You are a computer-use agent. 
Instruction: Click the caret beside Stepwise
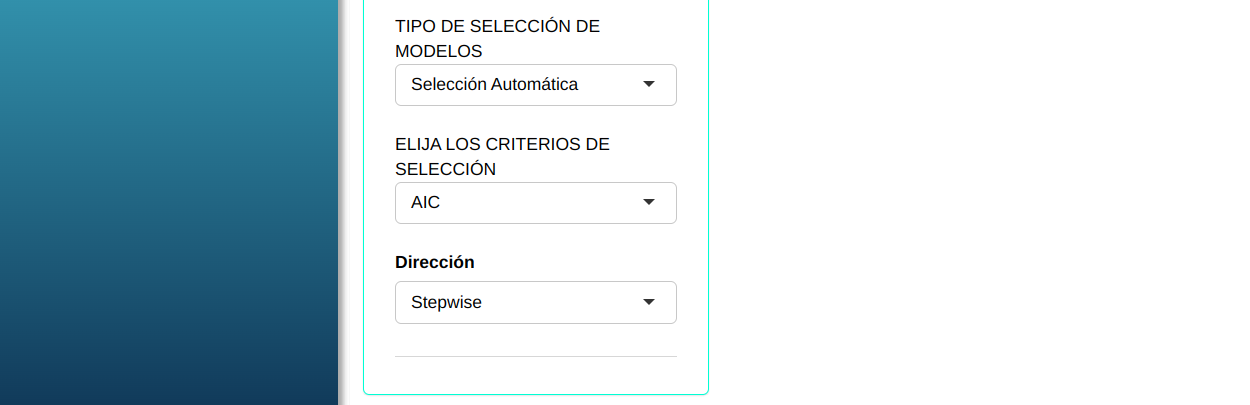(648, 302)
